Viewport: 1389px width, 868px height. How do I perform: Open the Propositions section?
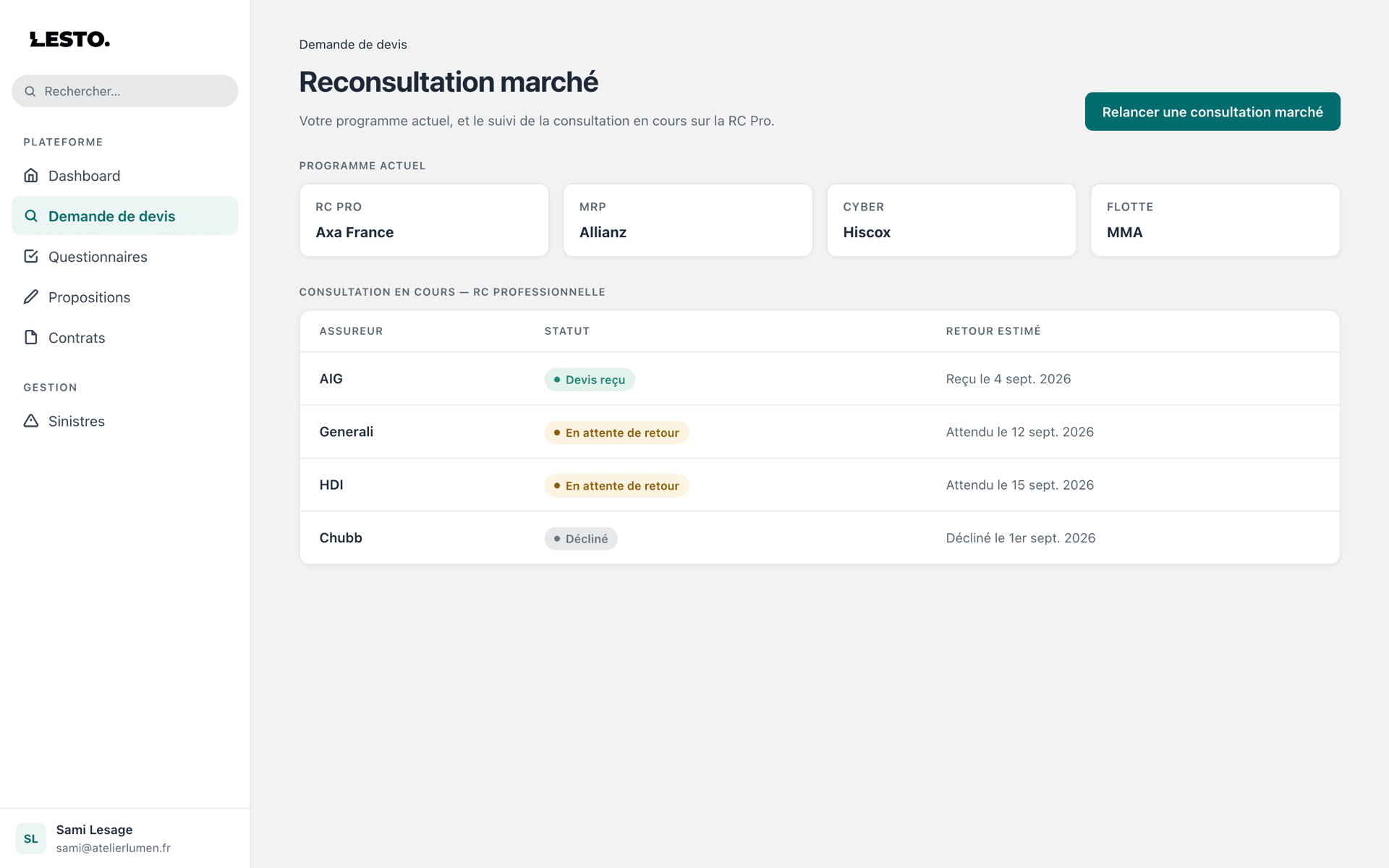124,297
